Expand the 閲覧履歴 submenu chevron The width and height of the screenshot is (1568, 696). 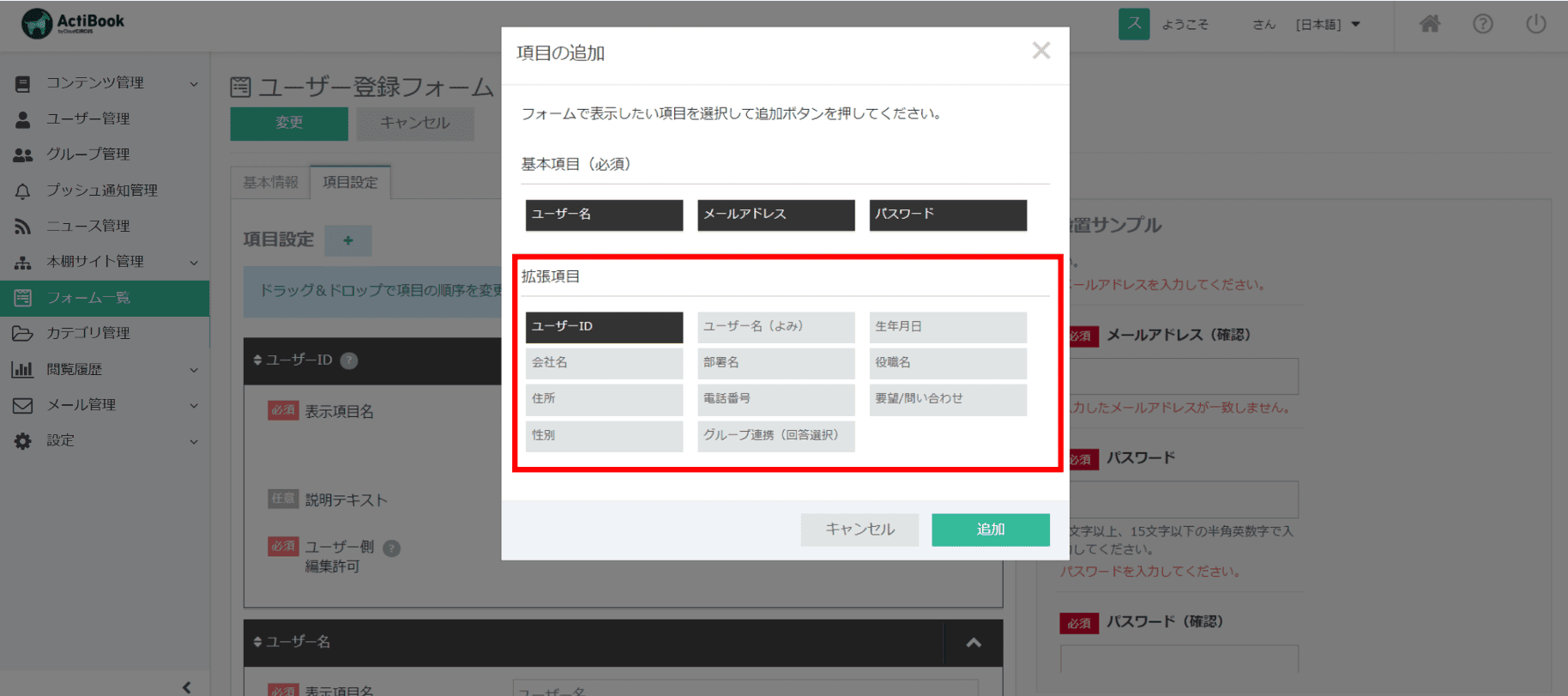click(194, 370)
